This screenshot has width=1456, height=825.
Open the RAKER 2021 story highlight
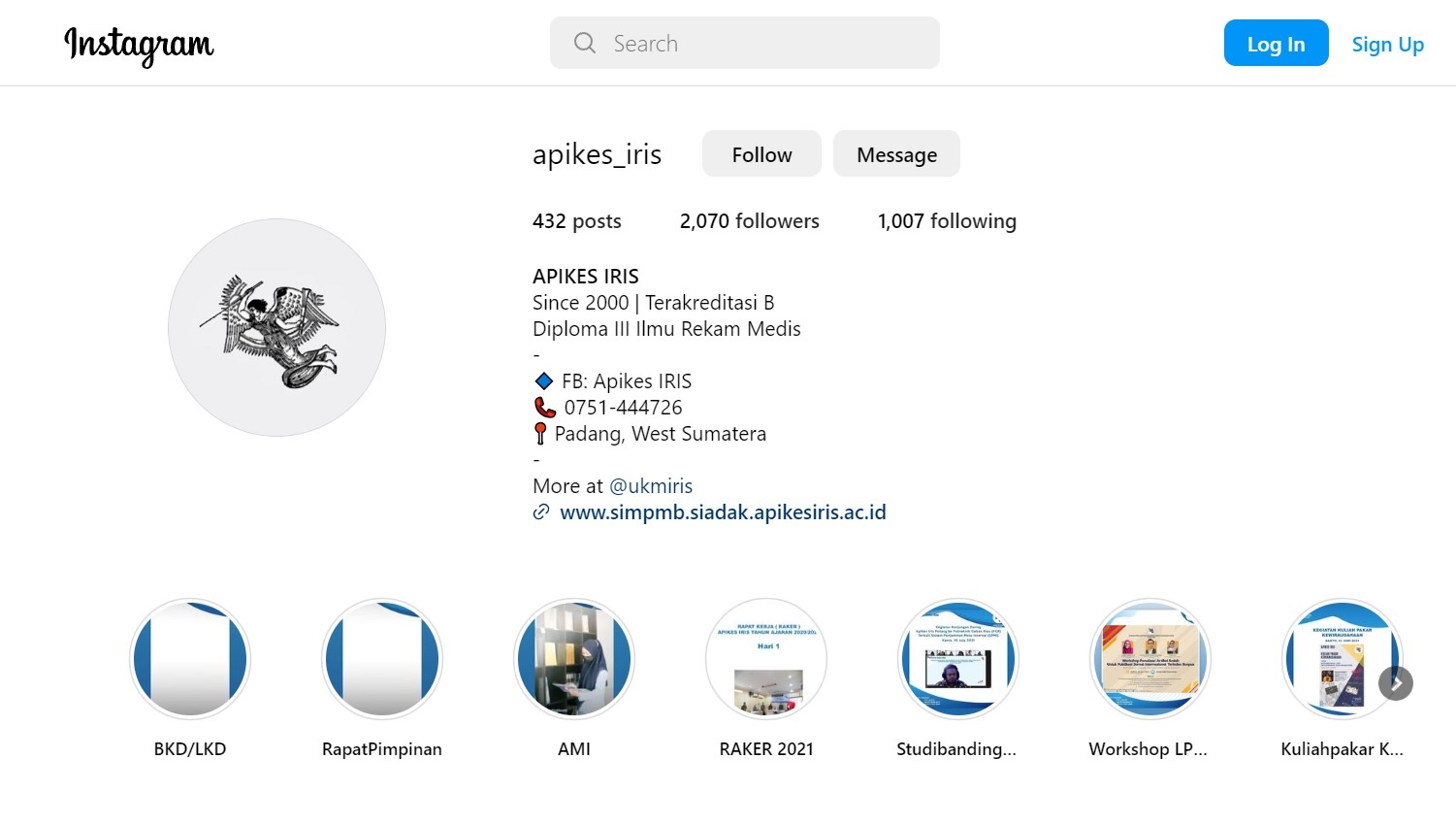point(766,659)
